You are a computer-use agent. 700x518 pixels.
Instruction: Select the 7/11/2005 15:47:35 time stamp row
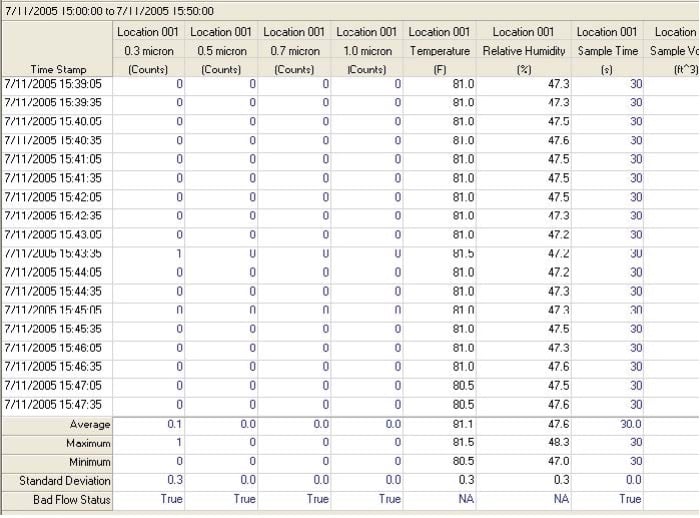[x=54, y=405]
